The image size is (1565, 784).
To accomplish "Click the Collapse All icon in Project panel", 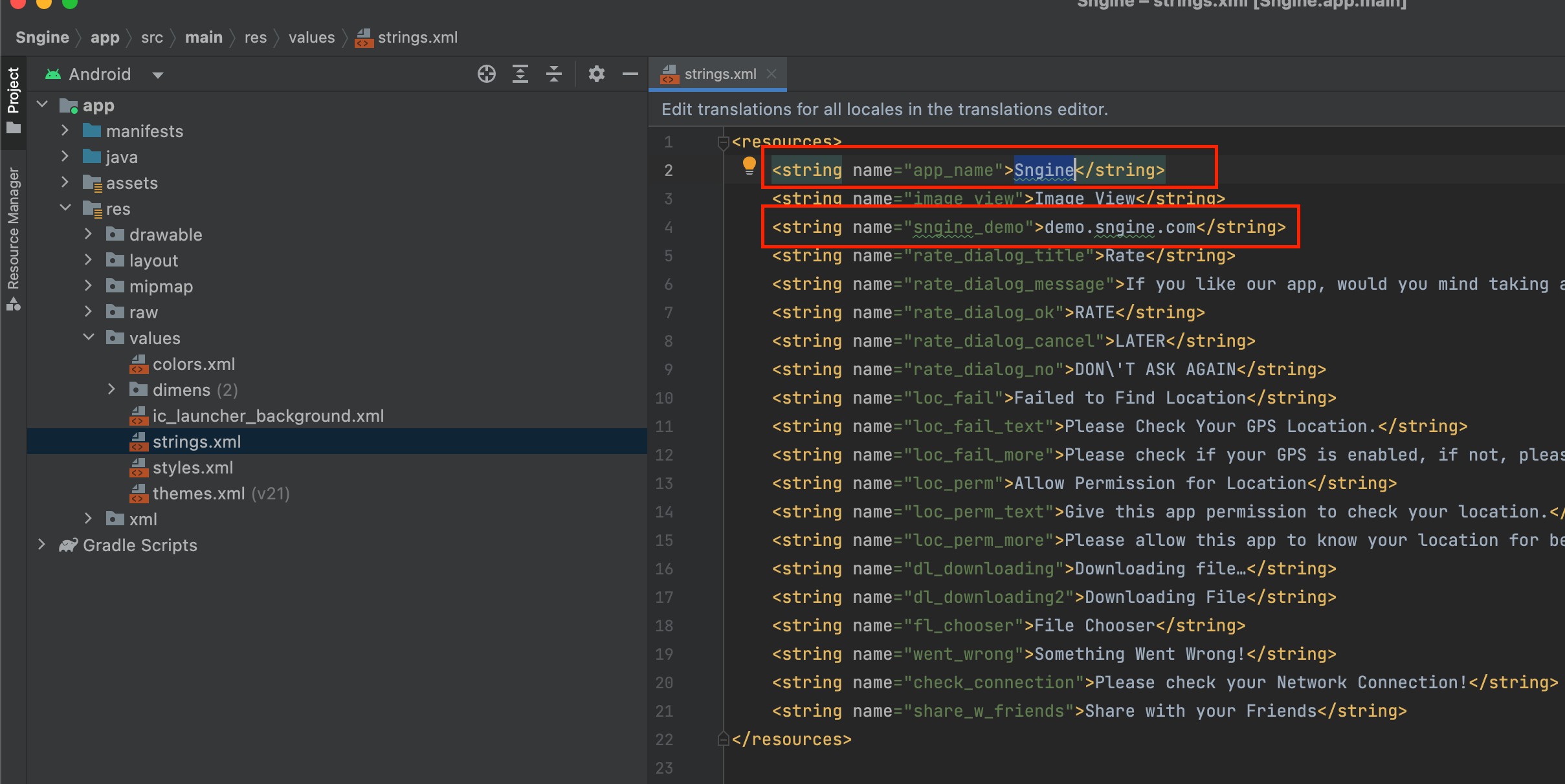I will pyautogui.click(x=554, y=74).
